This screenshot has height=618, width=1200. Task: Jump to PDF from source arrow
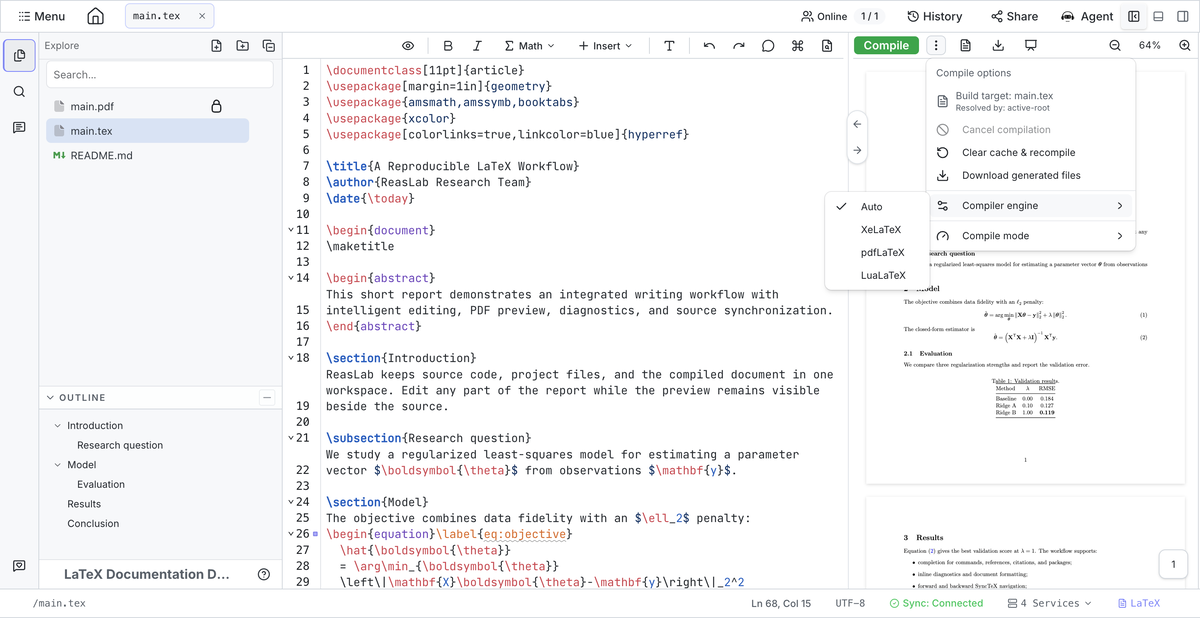click(x=857, y=151)
